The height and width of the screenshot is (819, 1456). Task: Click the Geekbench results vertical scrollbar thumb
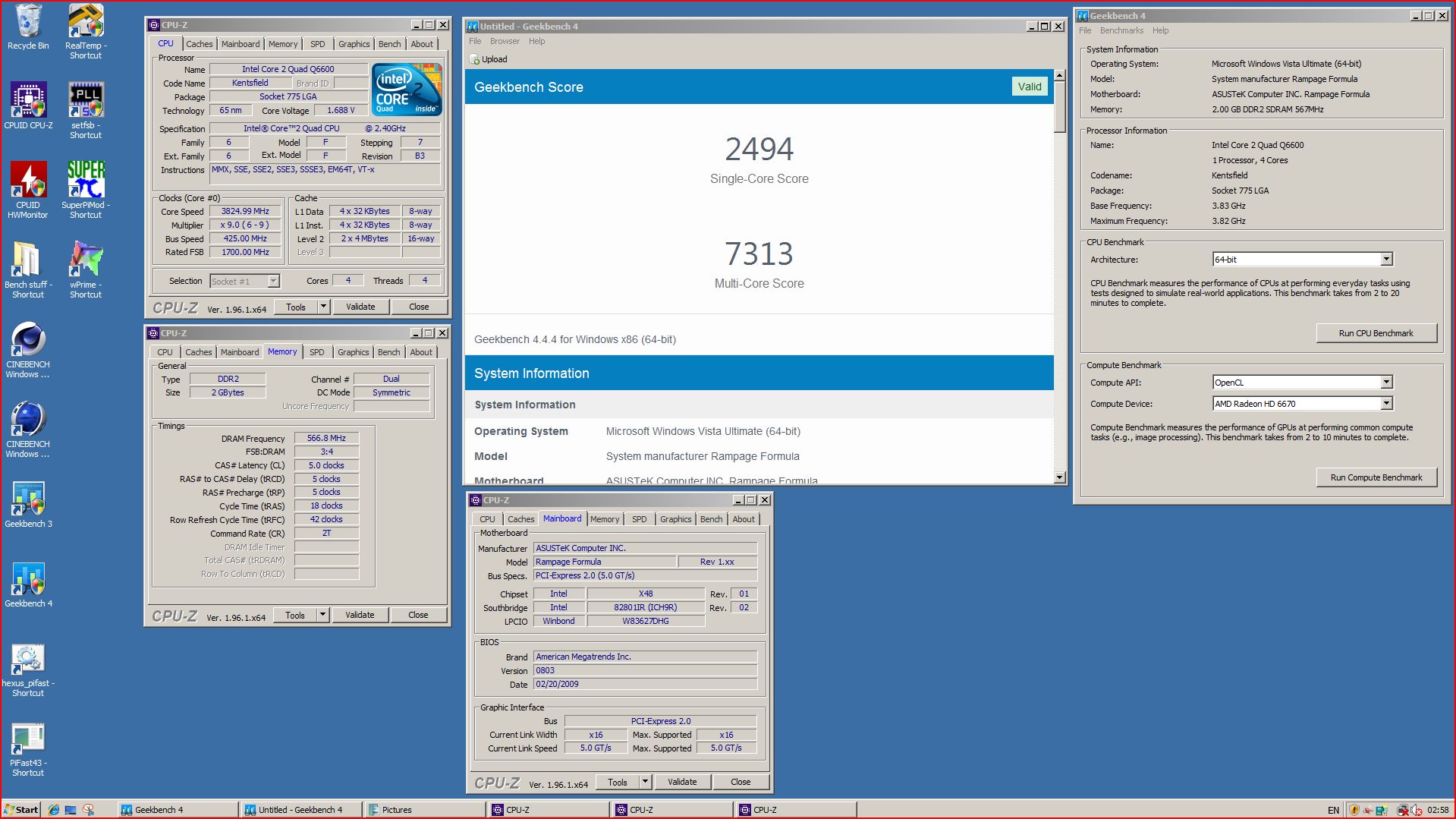coord(1059,107)
